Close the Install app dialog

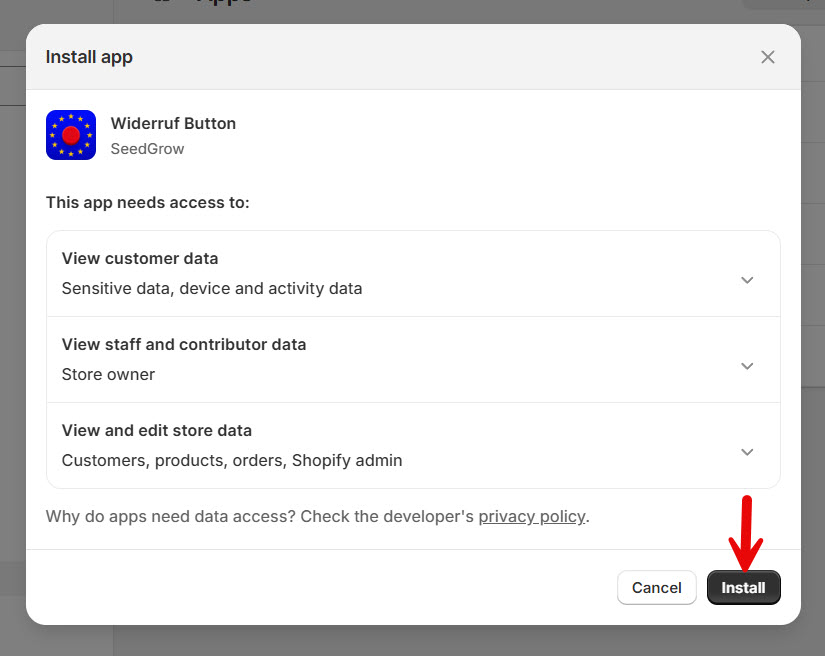coord(768,57)
